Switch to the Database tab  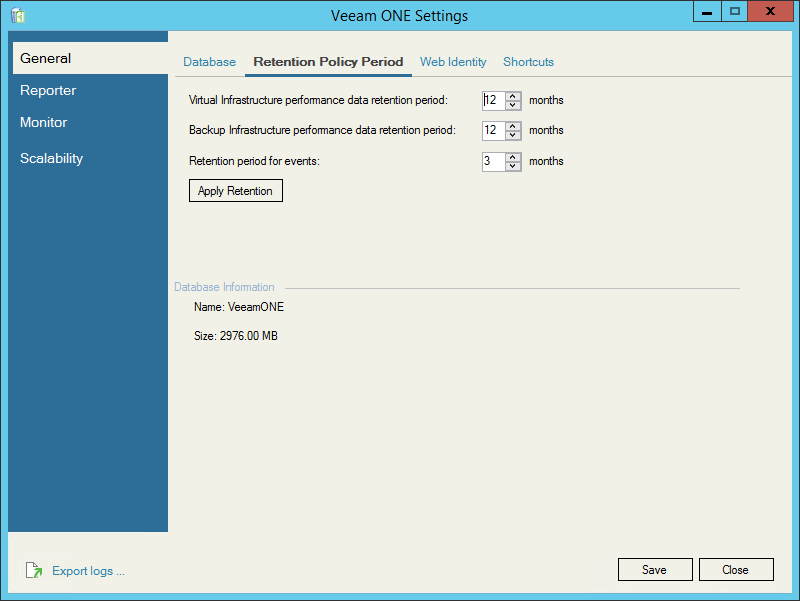pos(209,62)
